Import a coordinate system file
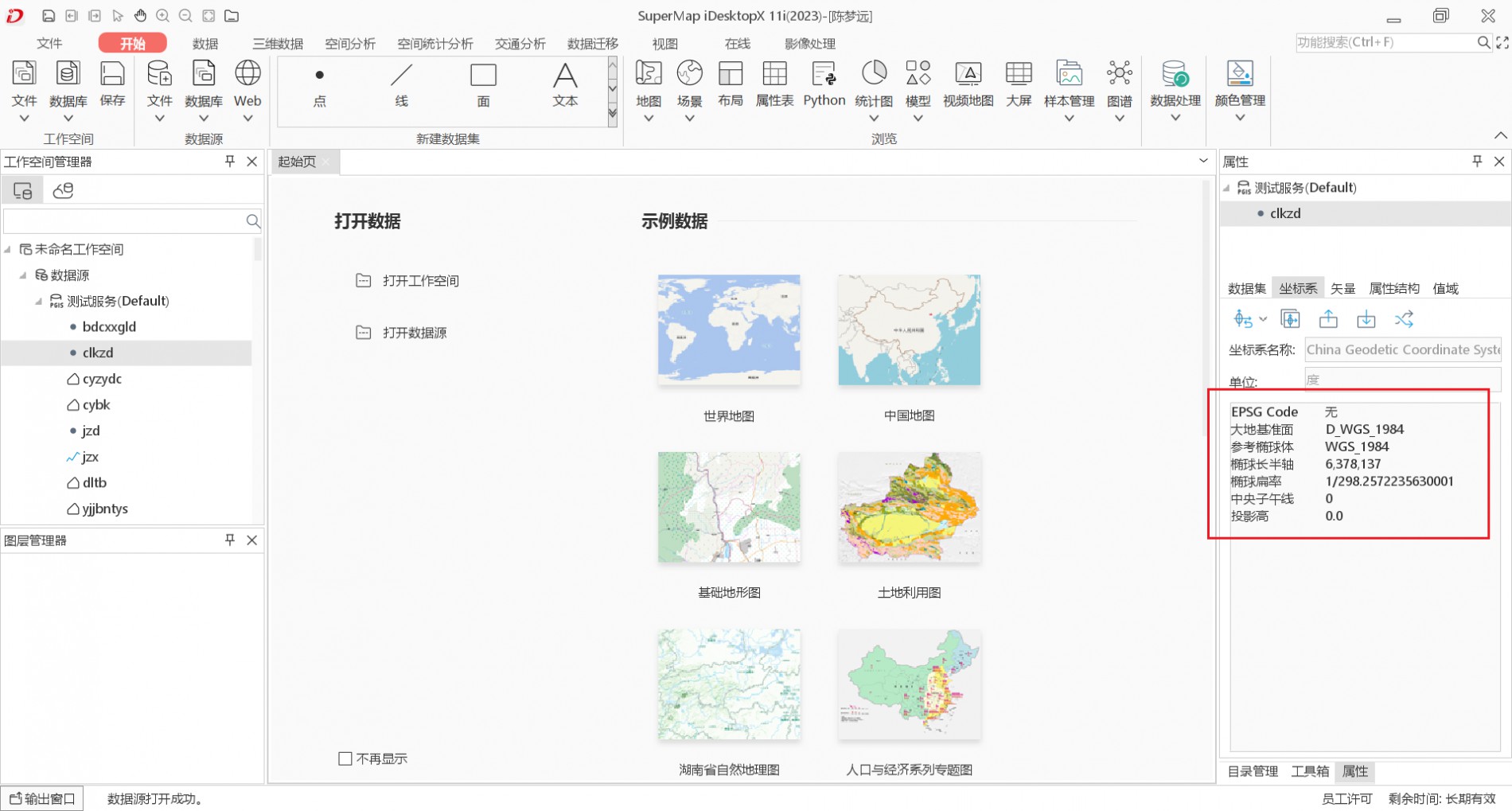Image resolution: width=1512 pixels, height=811 pixels. coord(1366,319)
